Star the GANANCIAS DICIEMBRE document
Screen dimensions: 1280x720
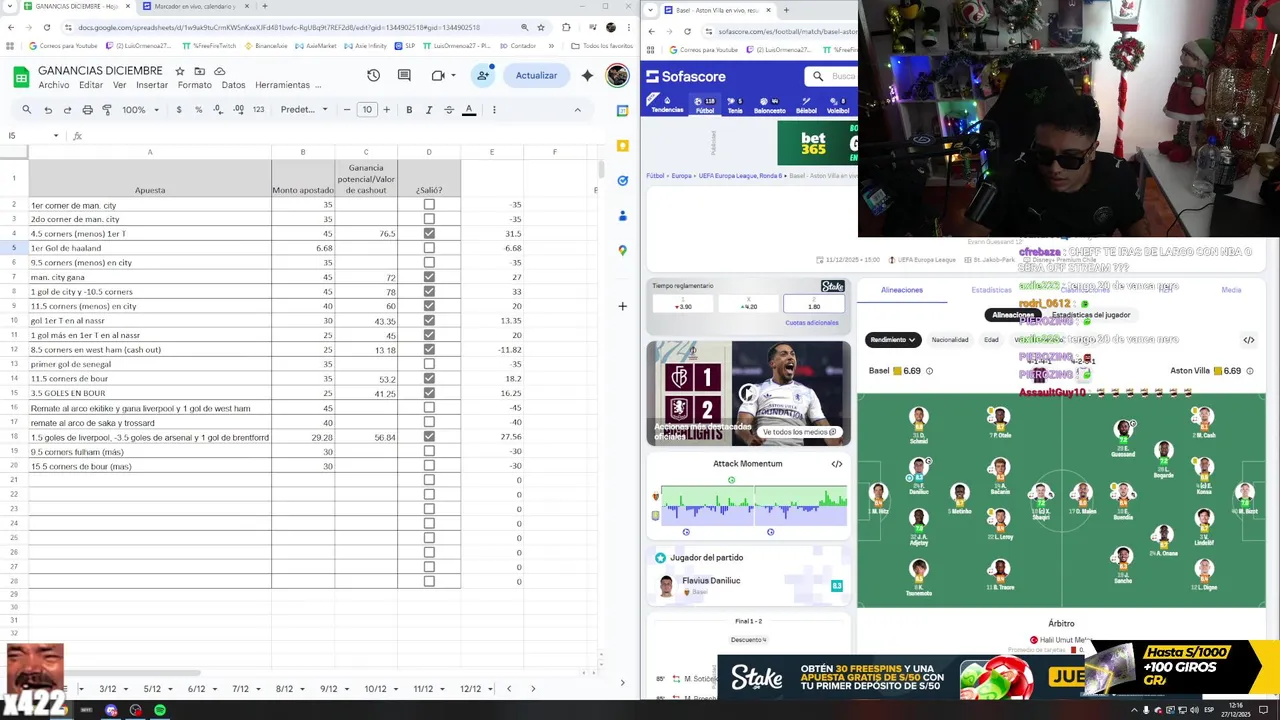pos(180,71)
